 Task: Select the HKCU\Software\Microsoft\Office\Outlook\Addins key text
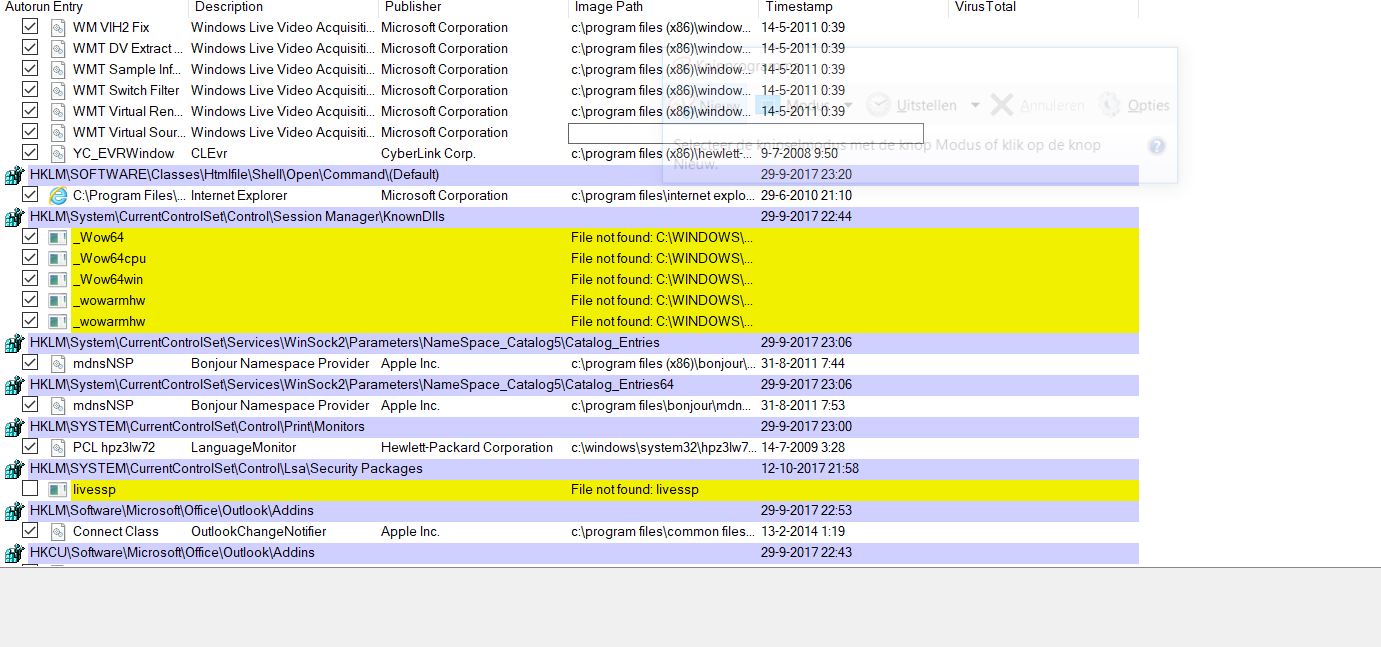pyautogui.click(x=172, y=552)
